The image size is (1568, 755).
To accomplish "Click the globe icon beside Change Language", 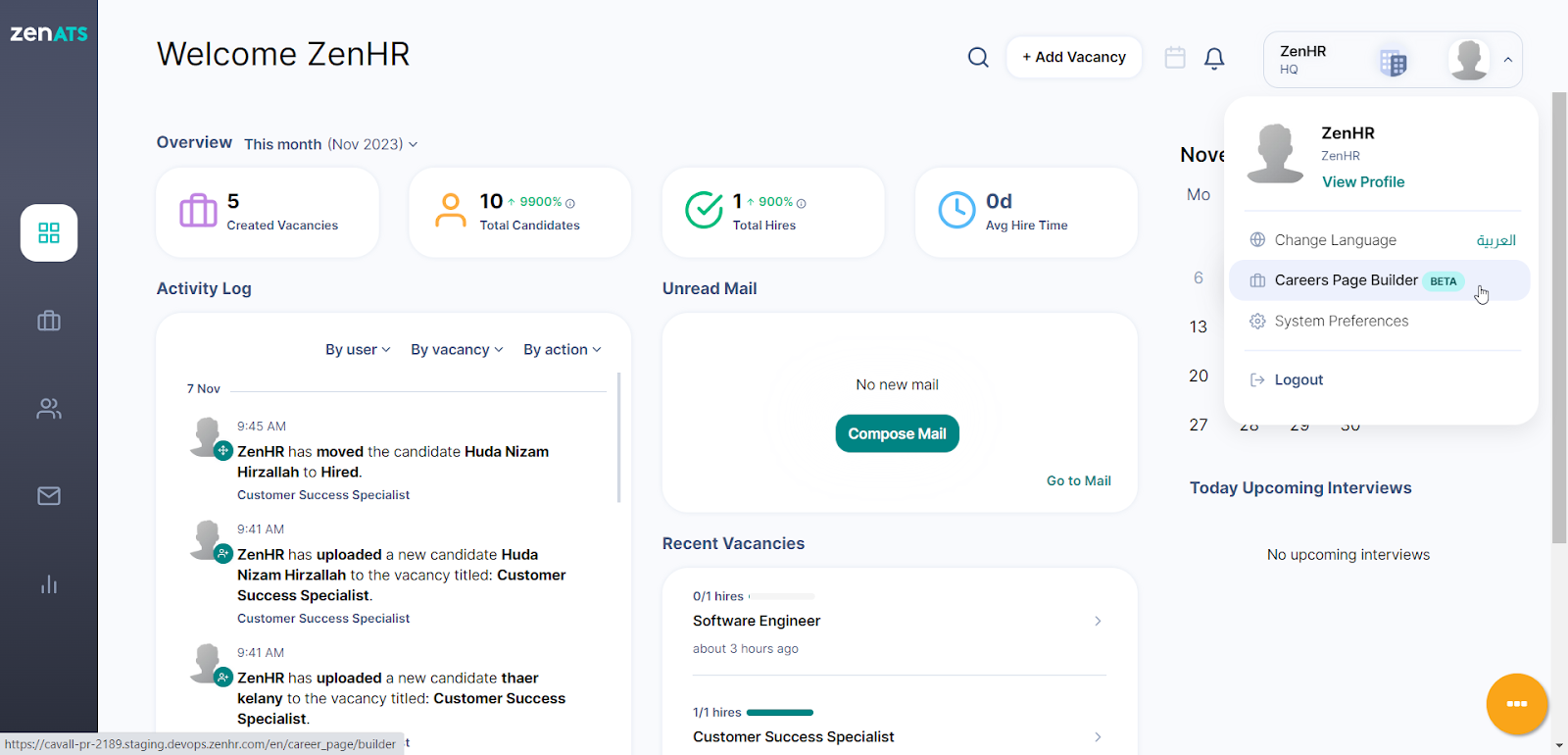I will pyautogui.click(x=1257, y=240).
